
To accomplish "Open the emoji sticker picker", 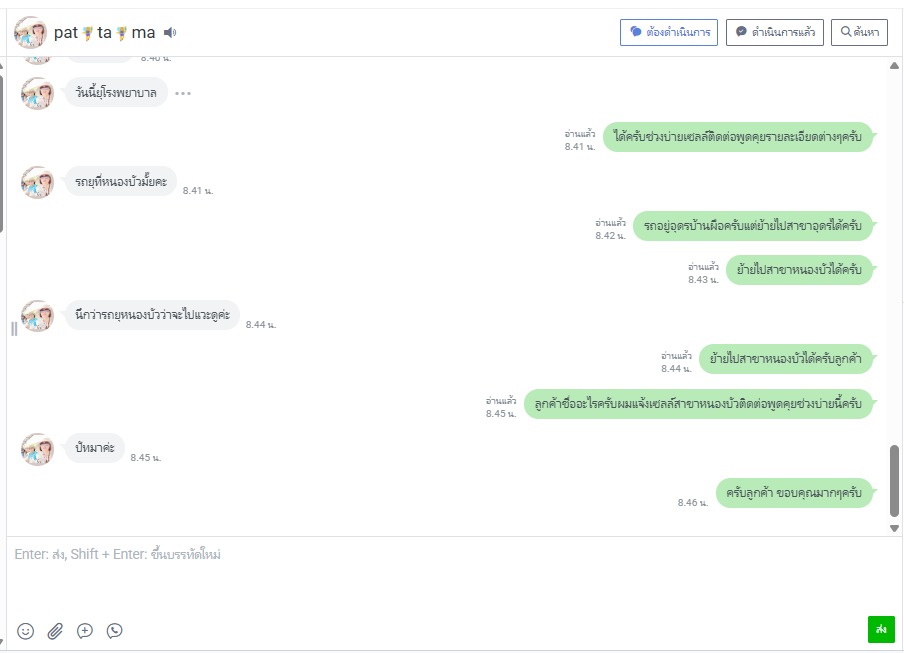I will [x=25, y=631].
